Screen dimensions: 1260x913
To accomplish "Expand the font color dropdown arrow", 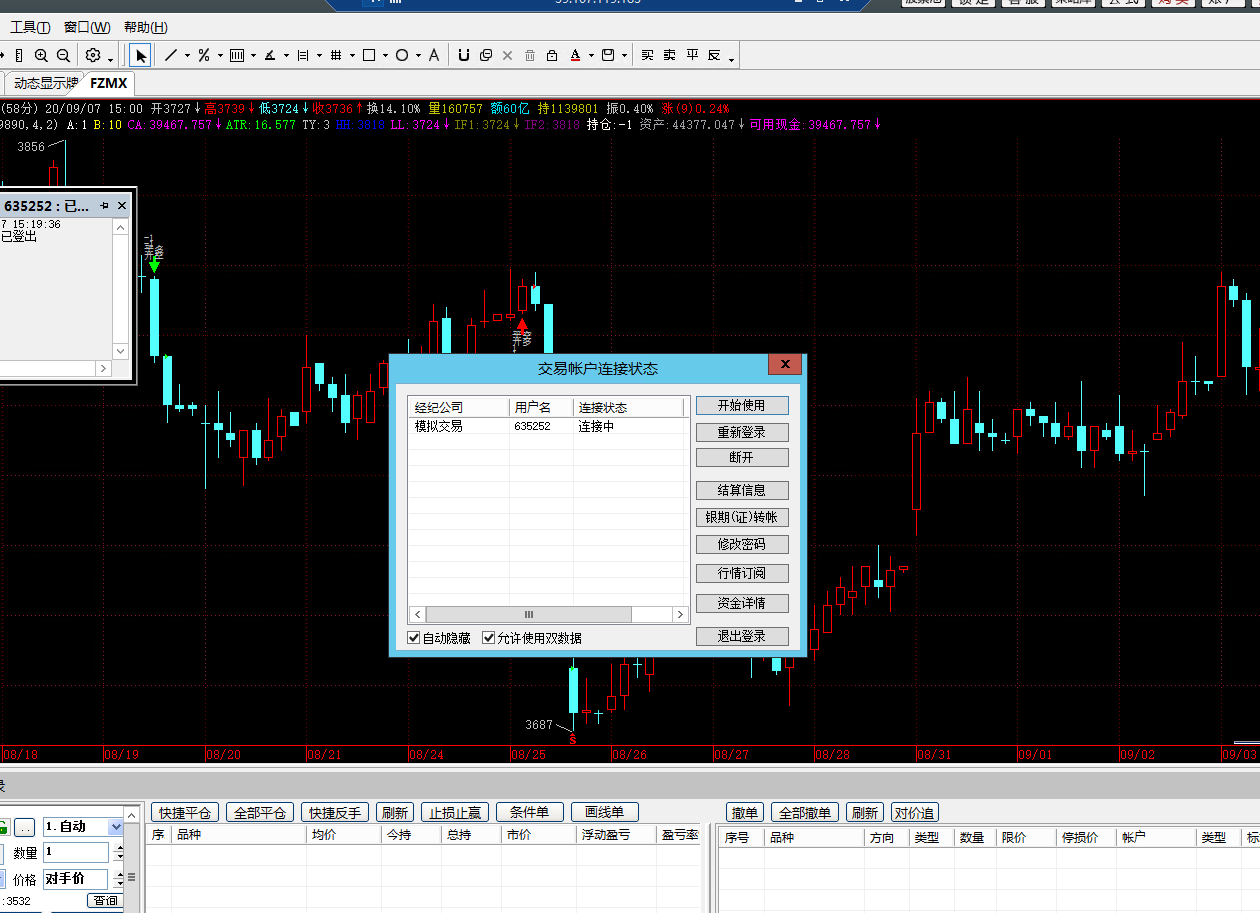I will click(x=591, y=56).
